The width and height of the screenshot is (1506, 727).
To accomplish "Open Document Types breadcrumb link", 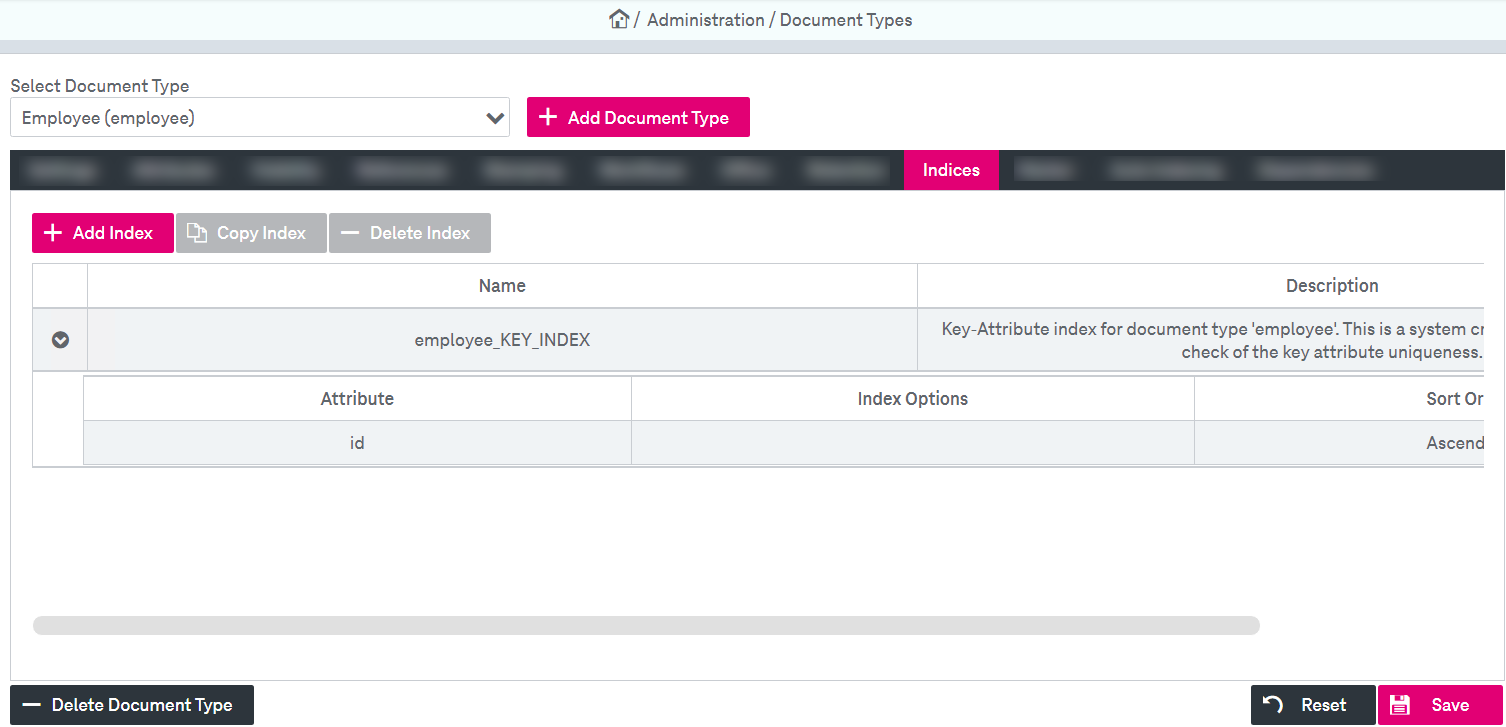I will pyautogui.click(x=845, y=20).
